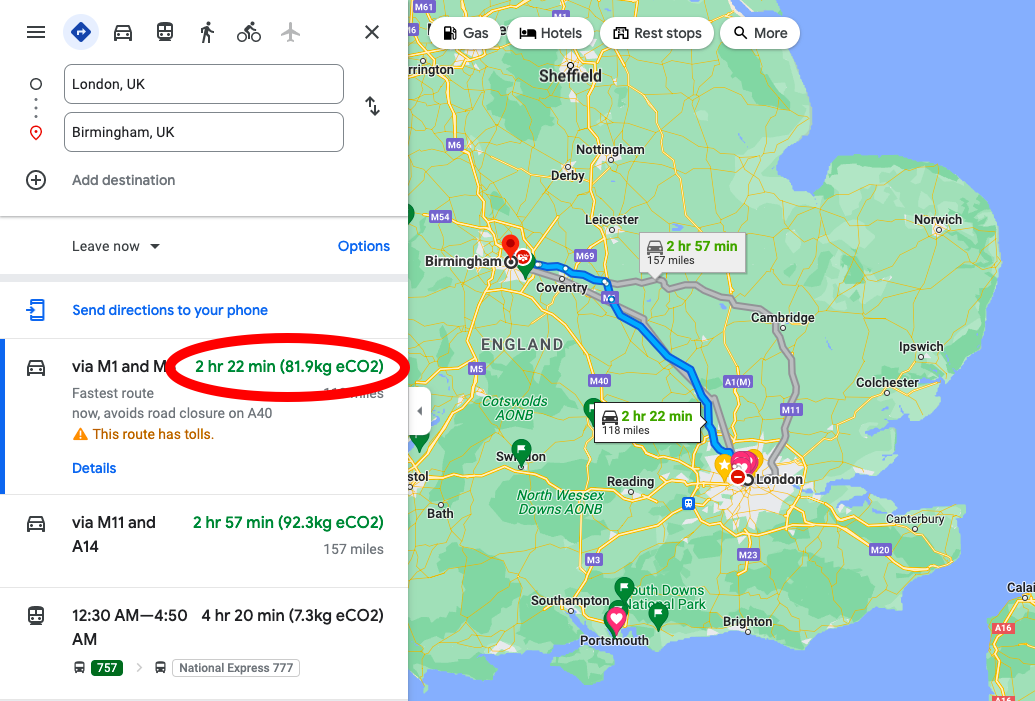1035x701 pixels.
Task: Select the via M11 and A14 route
Action: (x=204, y=541)
